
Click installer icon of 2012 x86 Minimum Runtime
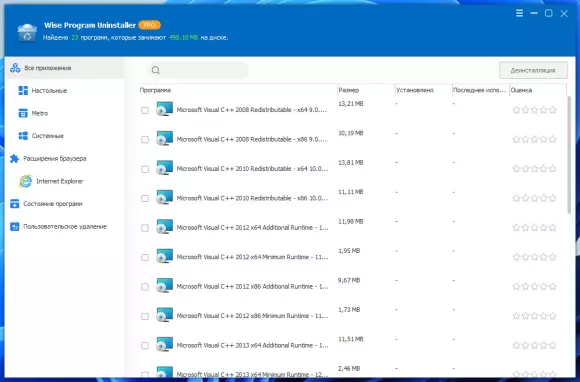[x=164, y=315]
